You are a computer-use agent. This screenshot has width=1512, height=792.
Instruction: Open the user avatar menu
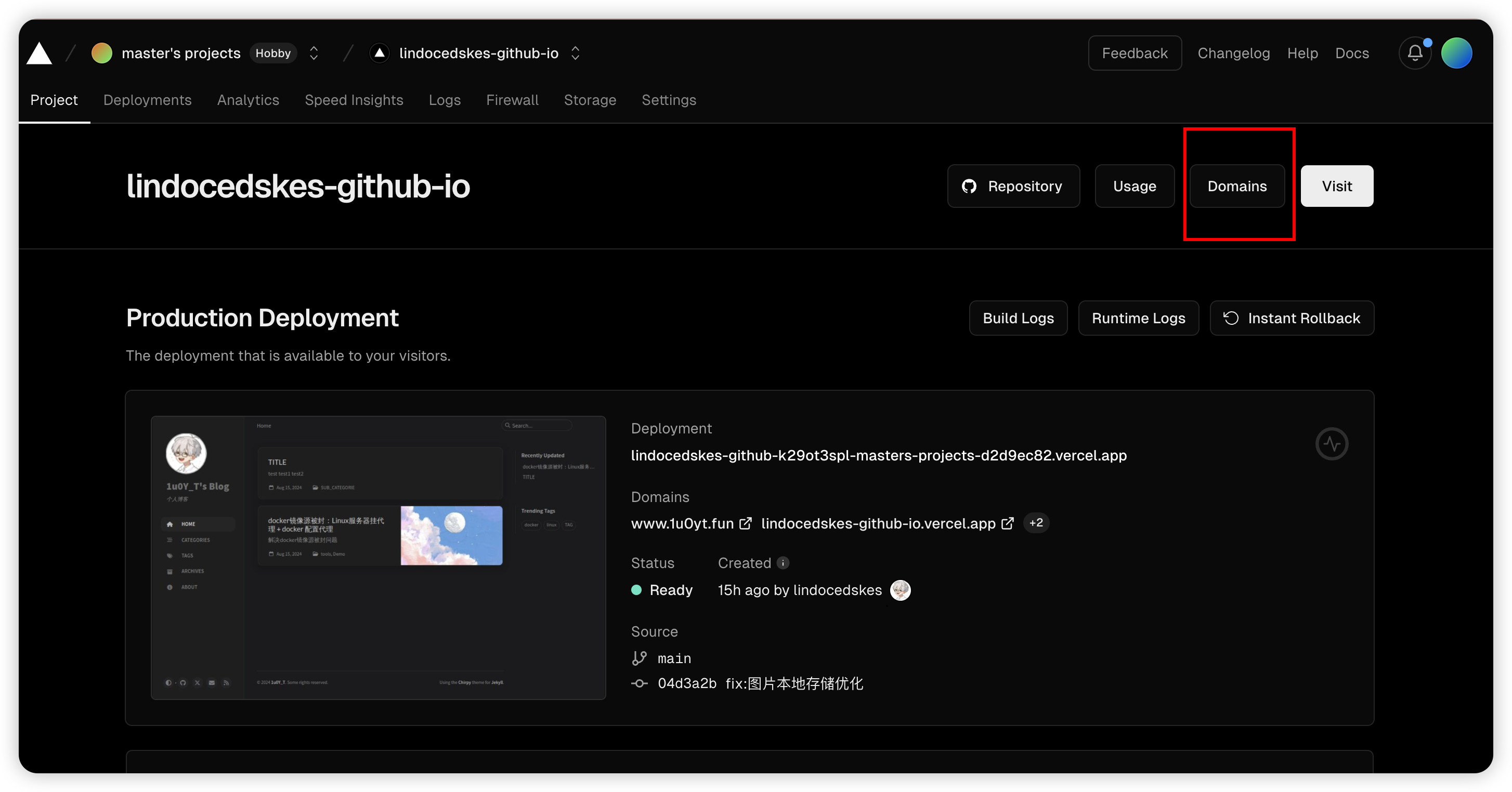click(x=1457, y=54)
